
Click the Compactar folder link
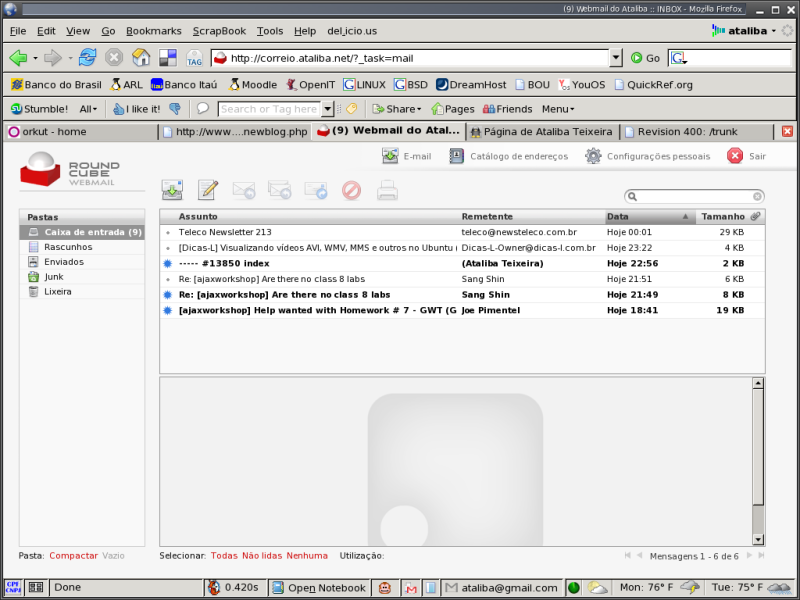pyautogui.click(x=73, y=556)
